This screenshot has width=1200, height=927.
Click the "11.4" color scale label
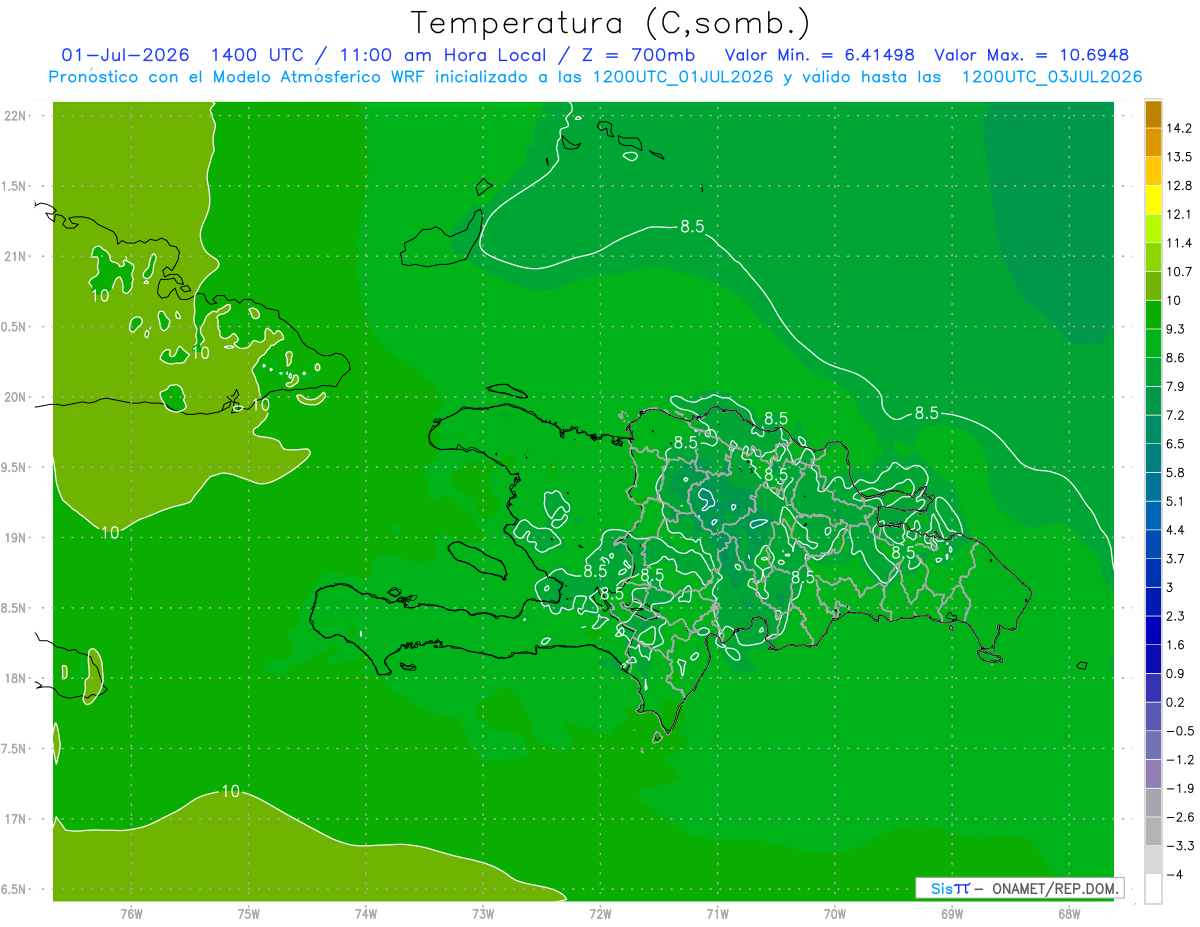coord(1181,243)
